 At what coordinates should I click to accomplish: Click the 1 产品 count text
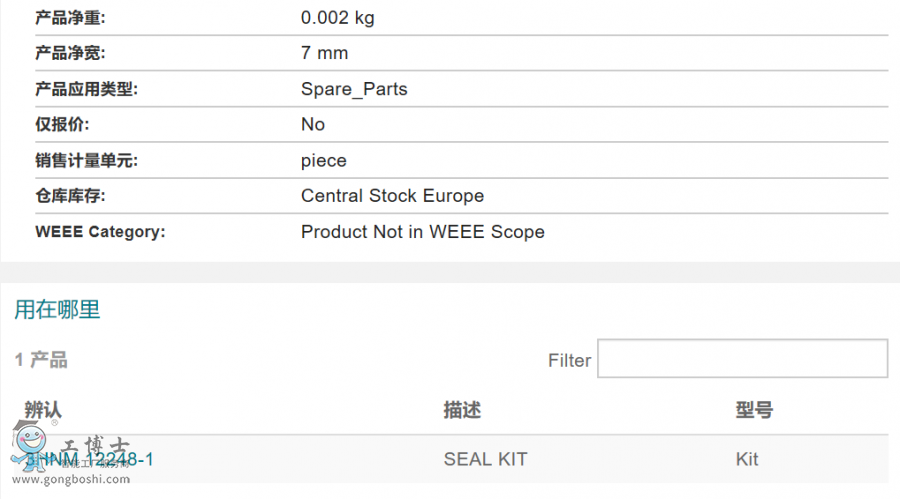coord(41,360)
